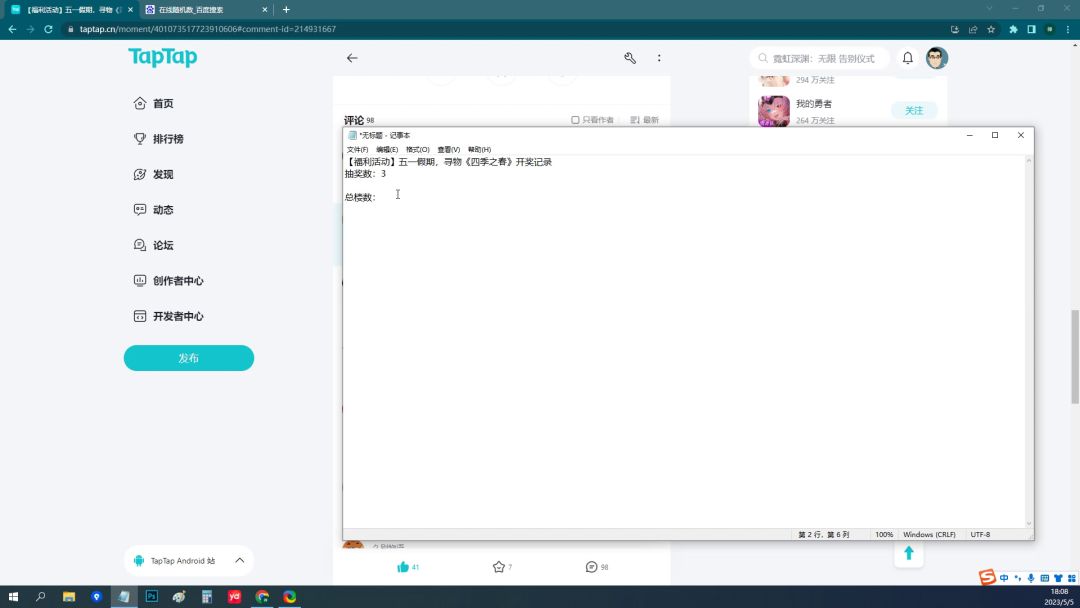
Task: Click the scroll-to-top arrow button
Action: point(908,553)
